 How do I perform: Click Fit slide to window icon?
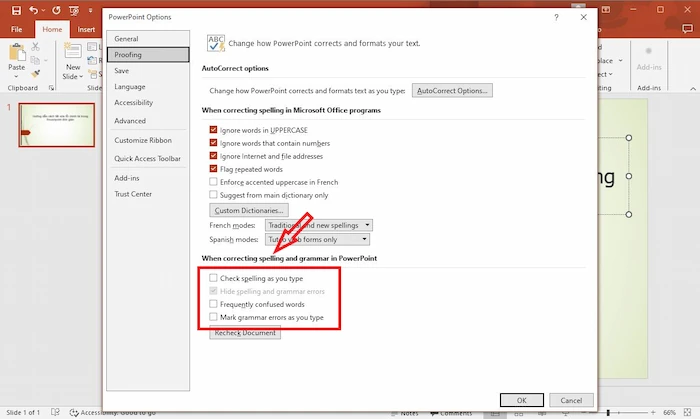pyautogui.click(x=688, y=412)
